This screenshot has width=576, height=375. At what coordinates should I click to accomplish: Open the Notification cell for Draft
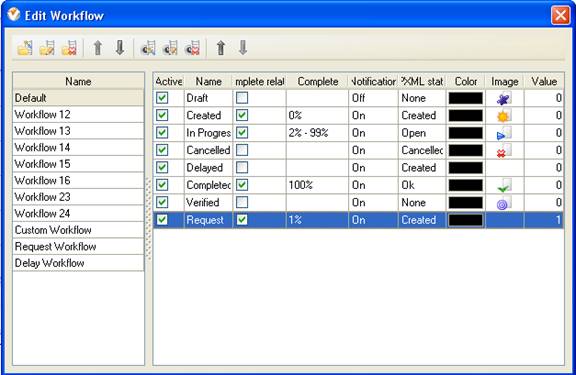point(373,98)
